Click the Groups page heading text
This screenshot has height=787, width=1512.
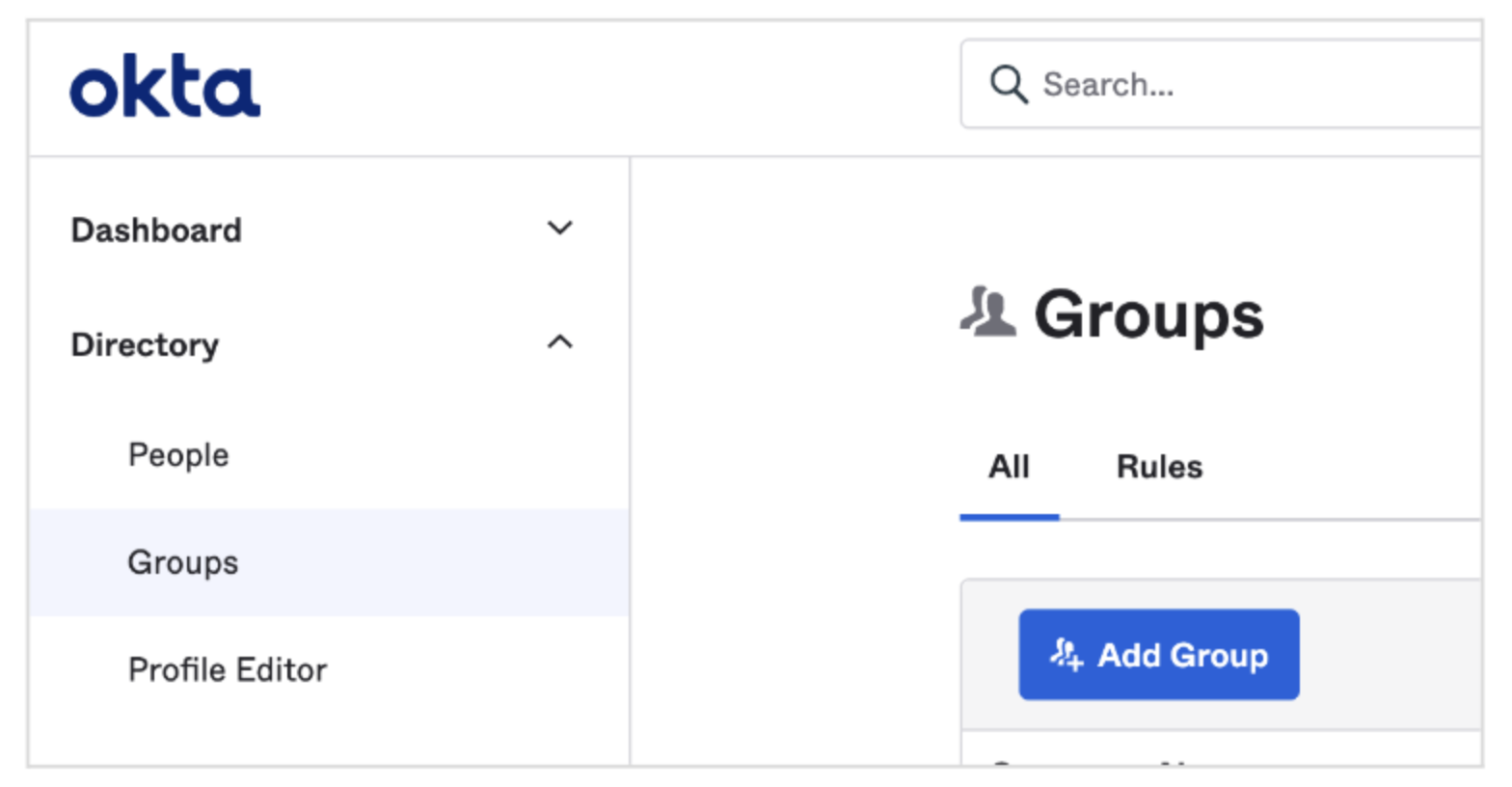tap(1148, 315)
